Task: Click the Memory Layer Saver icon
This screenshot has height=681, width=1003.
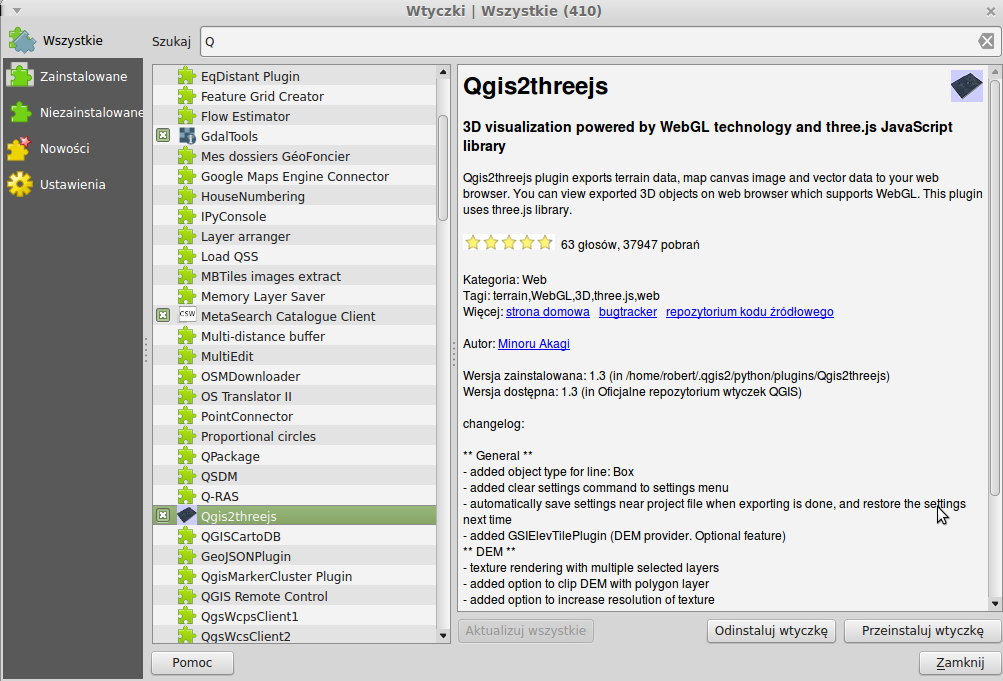Action: pos(187,296)
